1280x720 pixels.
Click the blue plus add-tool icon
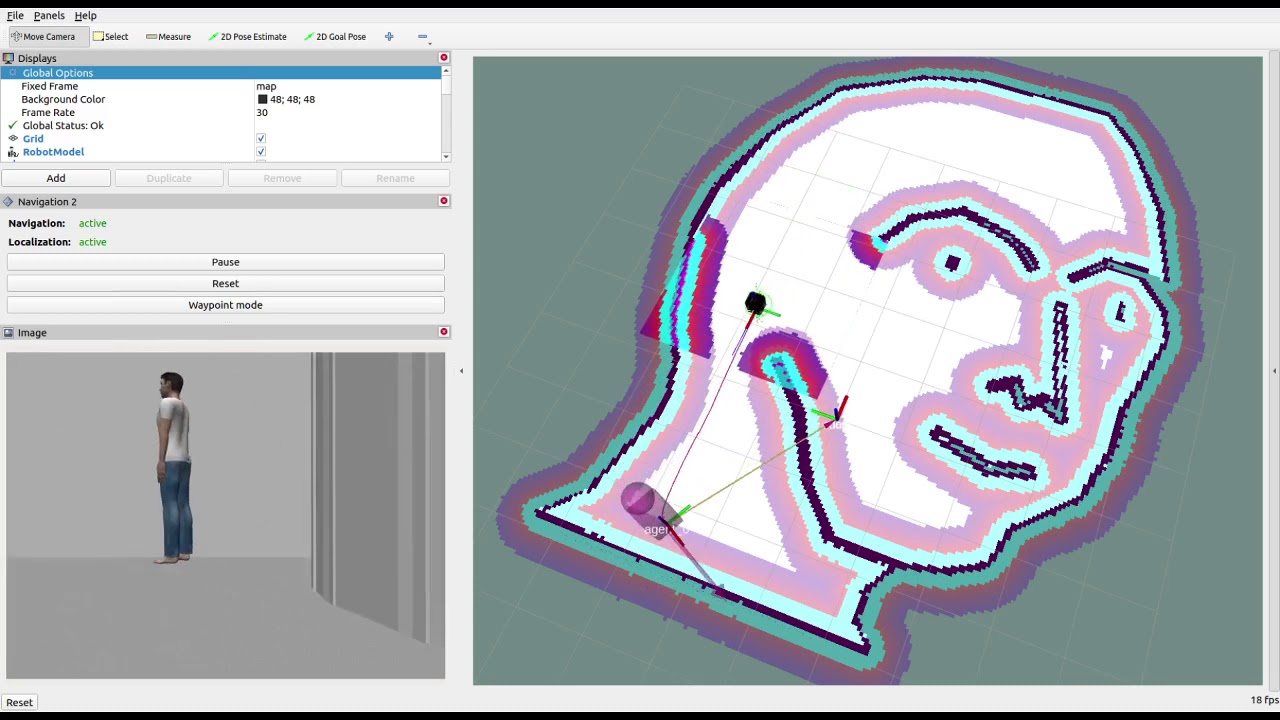tap(389, 37)
